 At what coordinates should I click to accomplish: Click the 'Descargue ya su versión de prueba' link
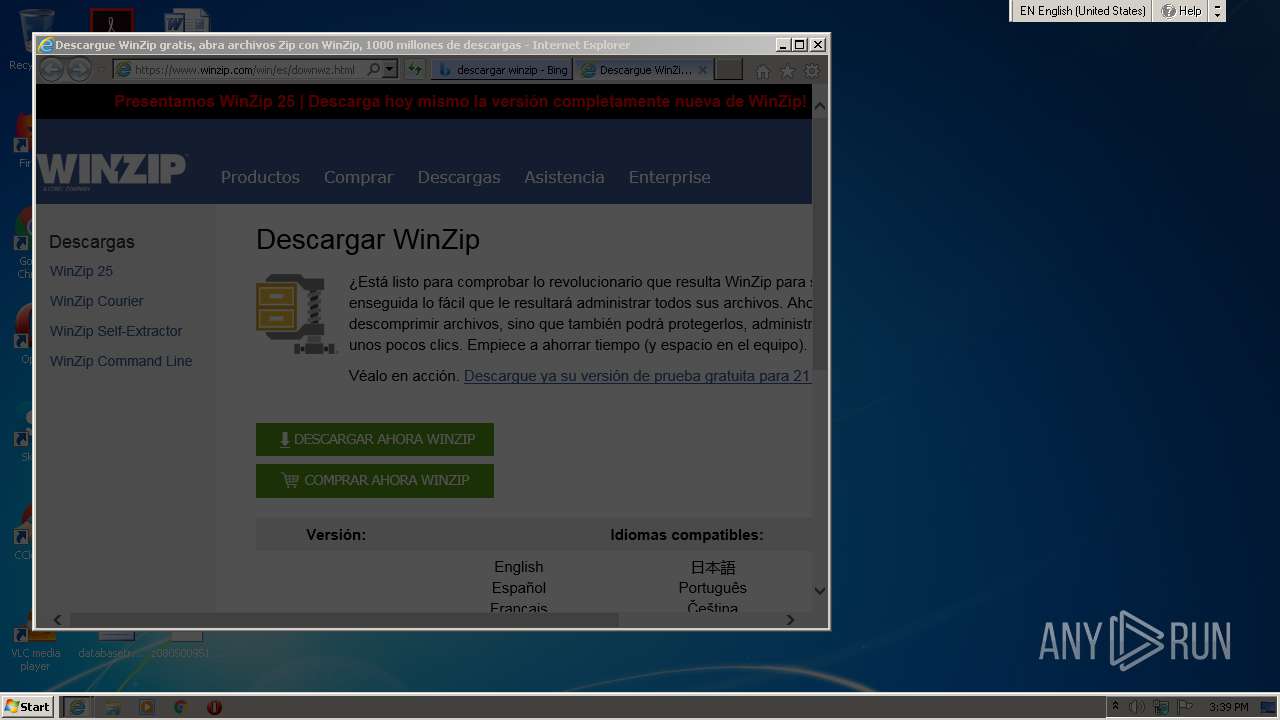coord(638,376)
